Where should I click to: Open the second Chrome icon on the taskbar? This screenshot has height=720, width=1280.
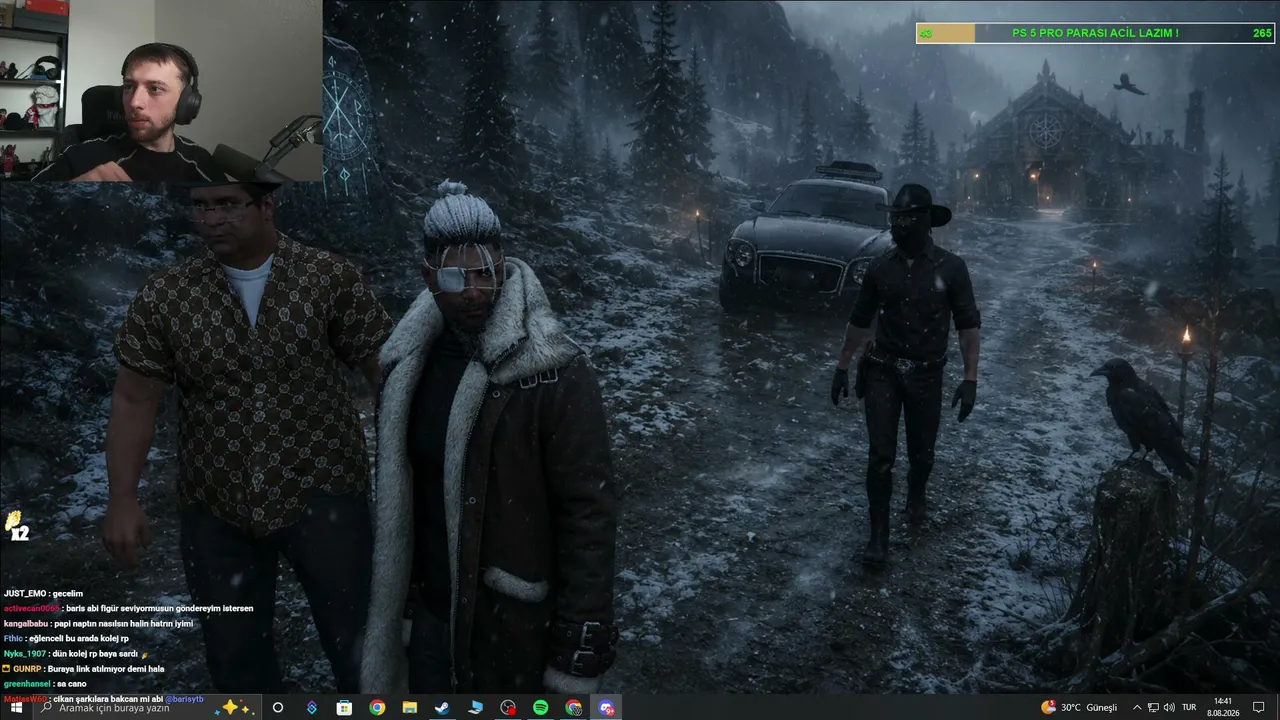coord(573,708)
